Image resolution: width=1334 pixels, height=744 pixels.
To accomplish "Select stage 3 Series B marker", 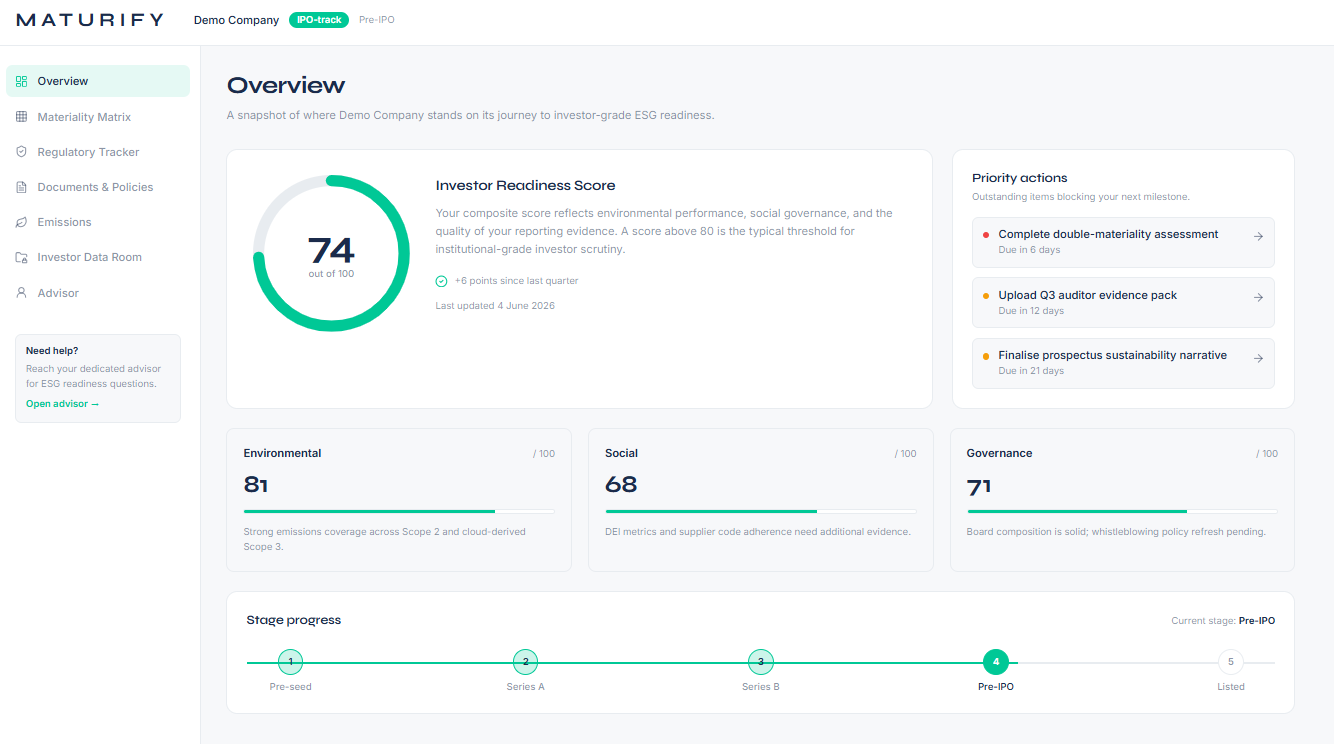I will pyautogui.click(x=761, y=662).
